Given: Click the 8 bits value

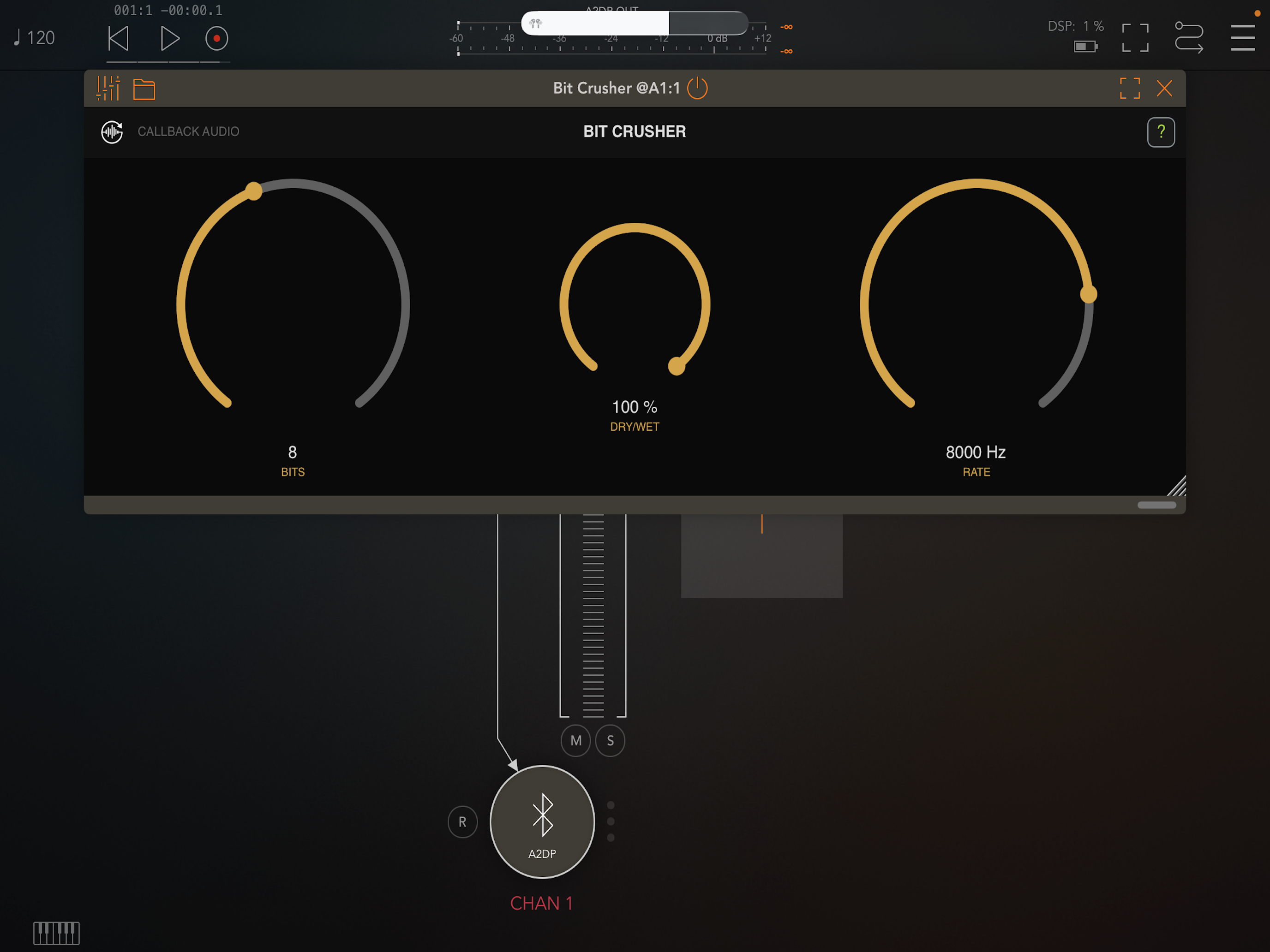Looking at the screenshot, I should 292,452.
